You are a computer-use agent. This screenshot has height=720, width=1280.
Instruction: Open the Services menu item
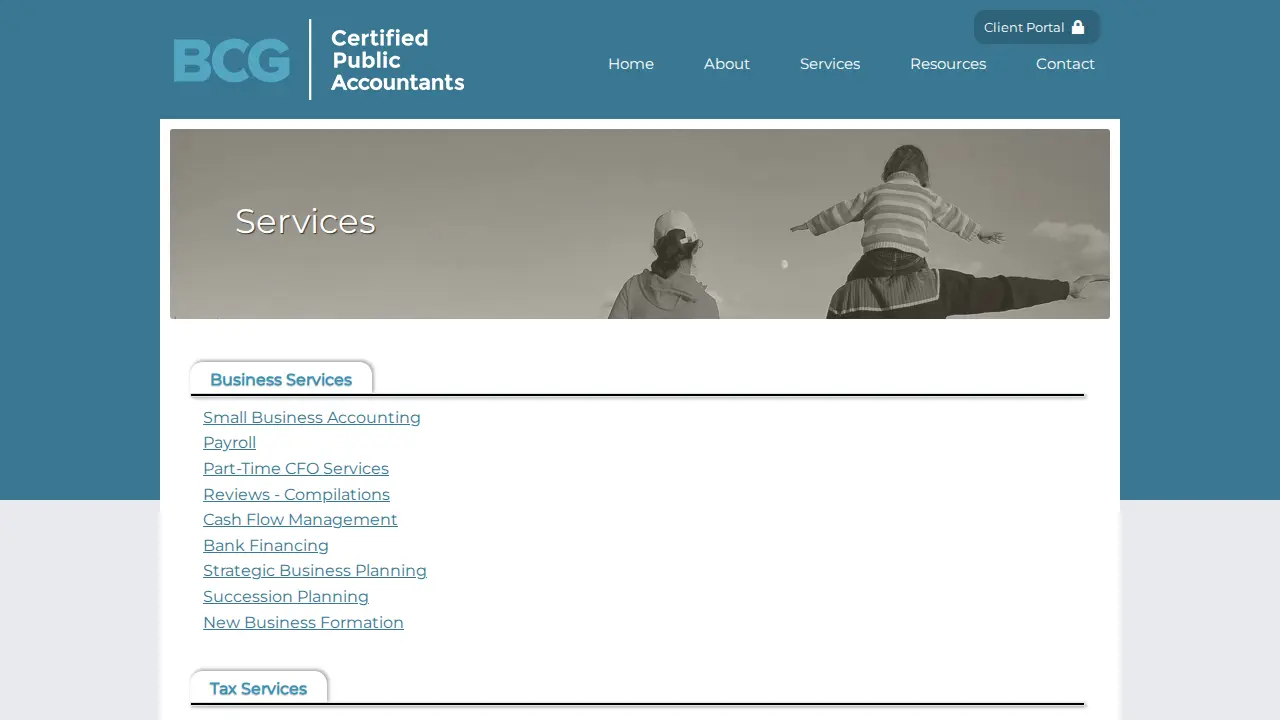point(830,64)
